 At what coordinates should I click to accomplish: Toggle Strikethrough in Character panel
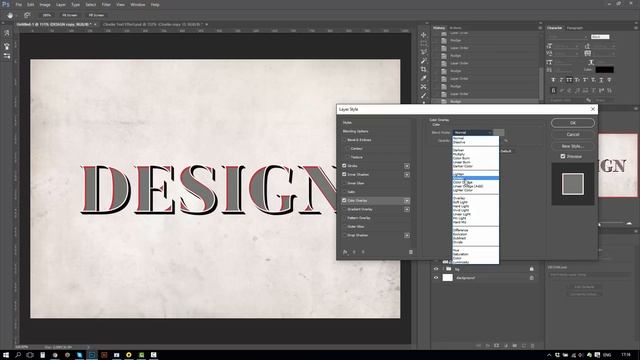609,80
